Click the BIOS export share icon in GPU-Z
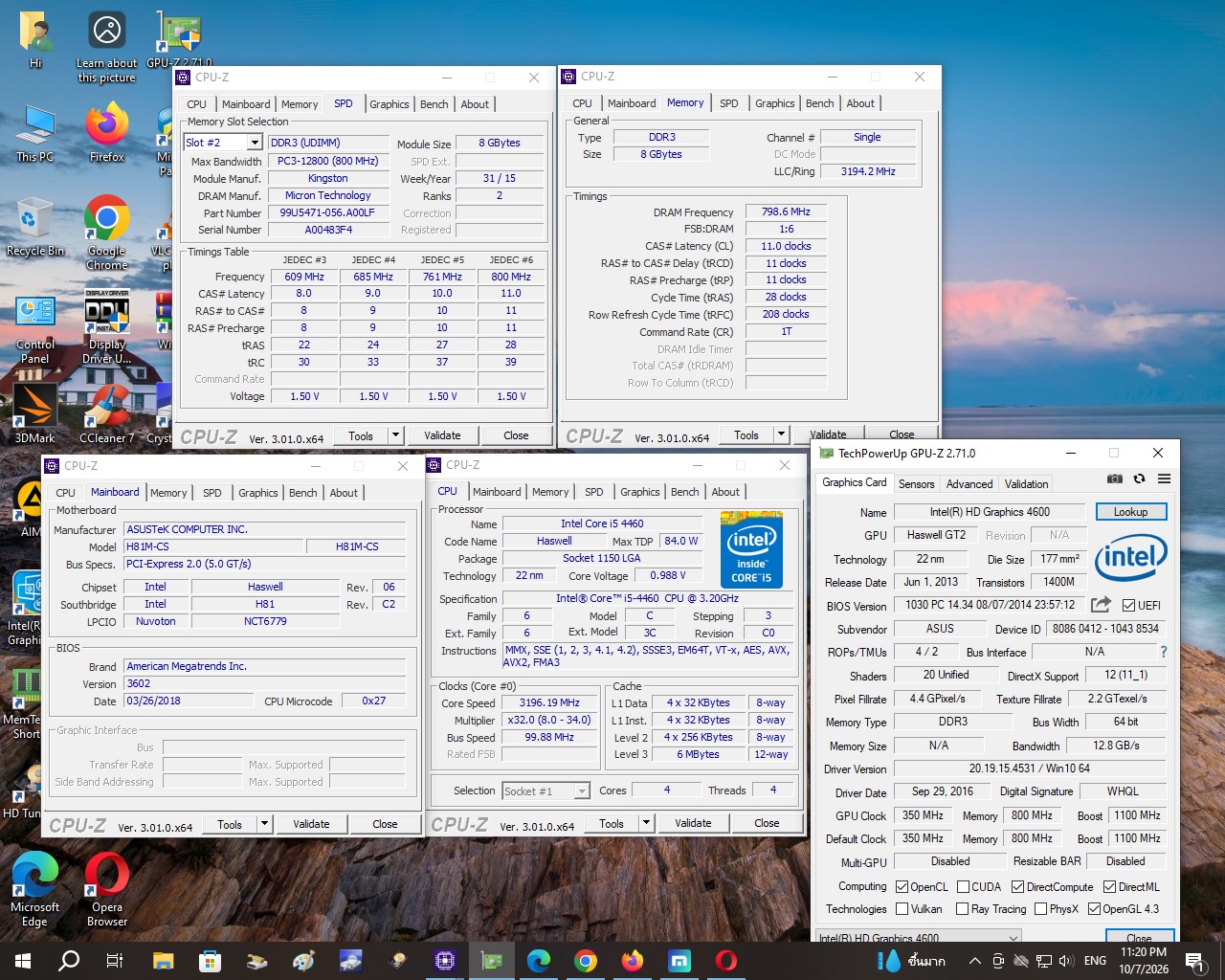 click(x=1101, y=605)
